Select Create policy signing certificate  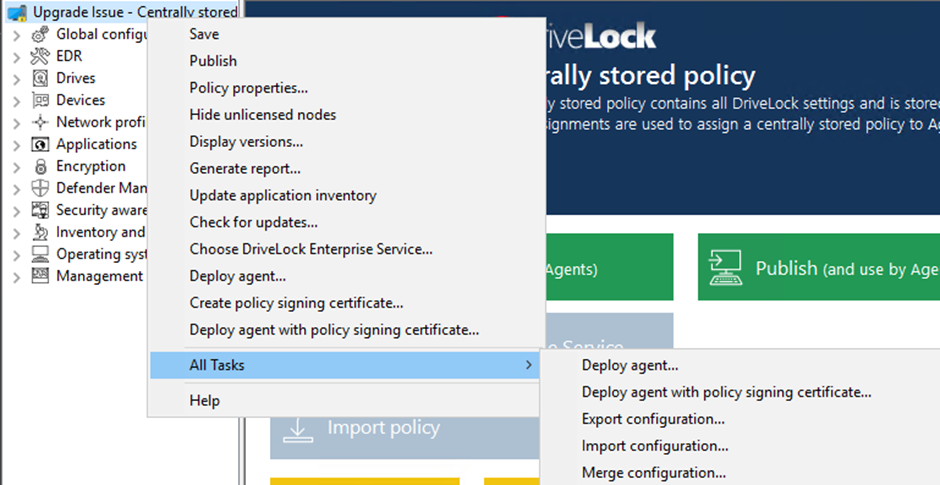click(x=346, y=303)
